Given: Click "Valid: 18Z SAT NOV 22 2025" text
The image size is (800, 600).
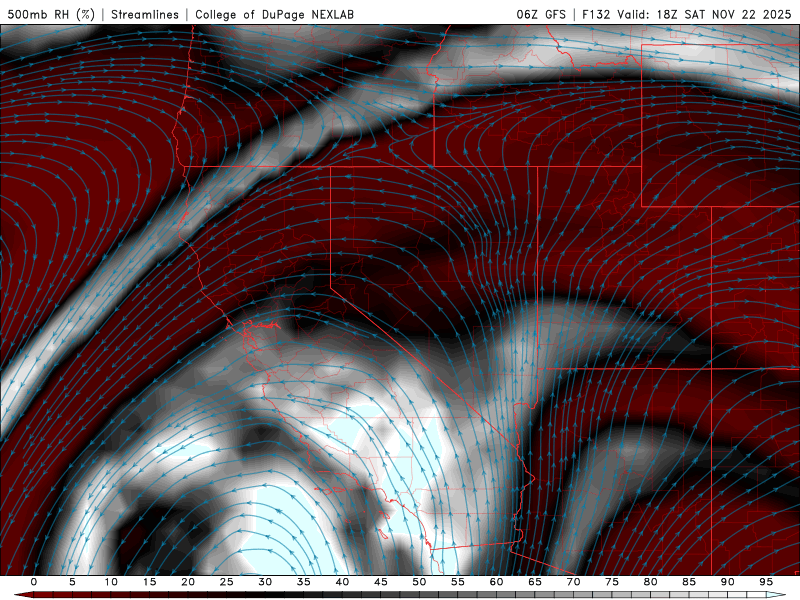Looking at the screenshot, I should coord(704,14).
